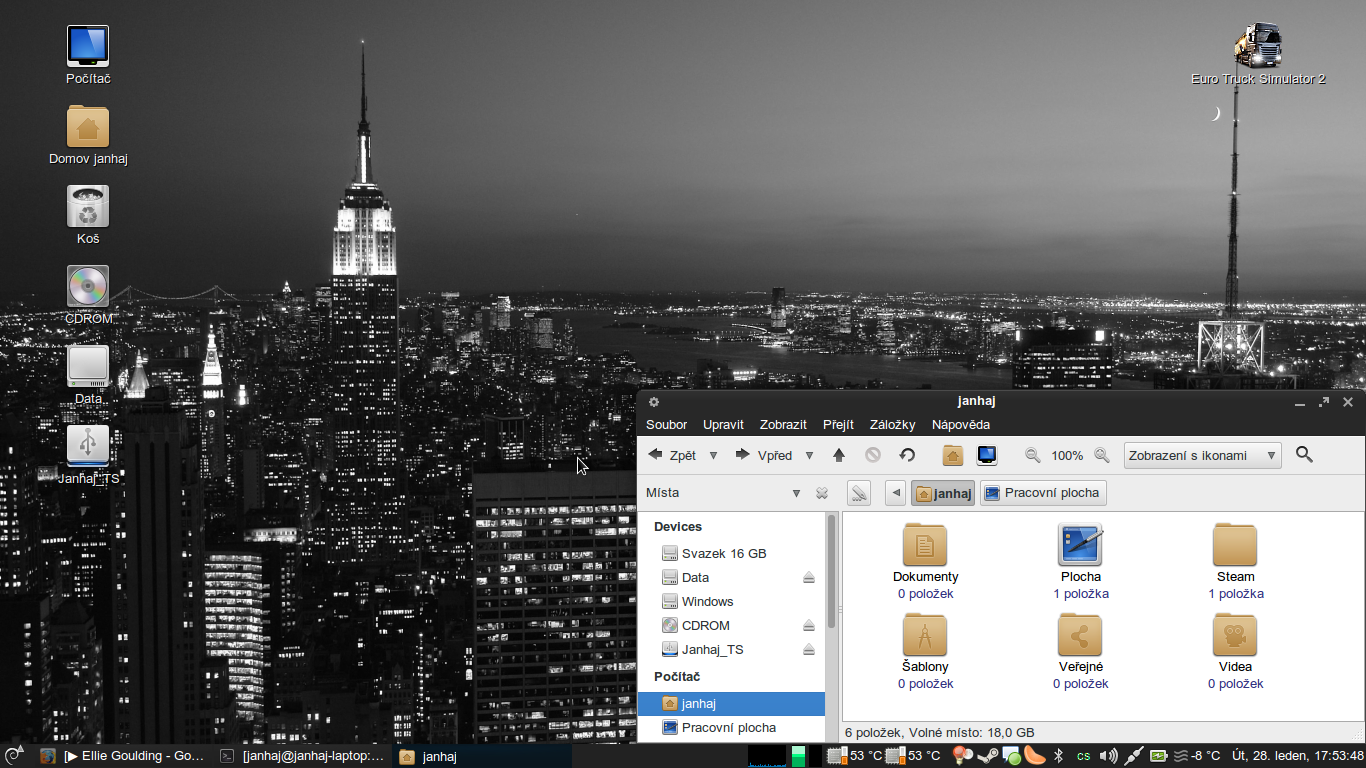
Task: Open the Upravit menu
Action: click(723, 425)
